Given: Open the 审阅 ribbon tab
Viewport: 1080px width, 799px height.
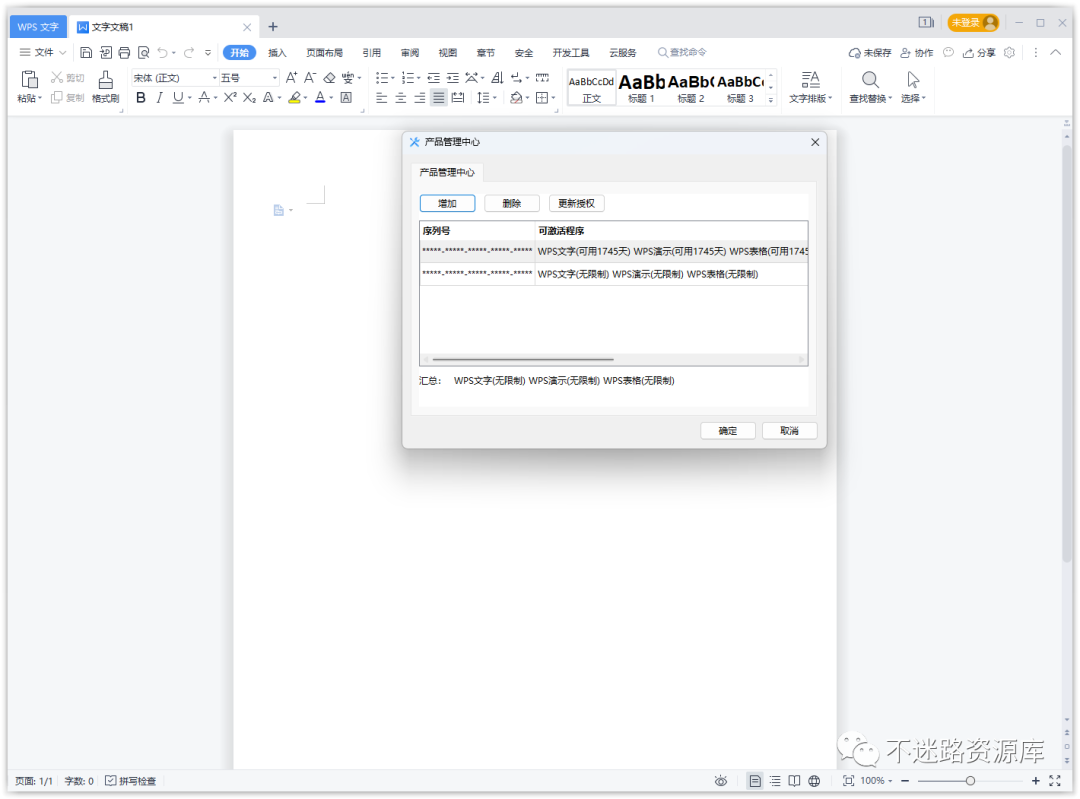Looking at the screenshot, I should tap(410, 52).
